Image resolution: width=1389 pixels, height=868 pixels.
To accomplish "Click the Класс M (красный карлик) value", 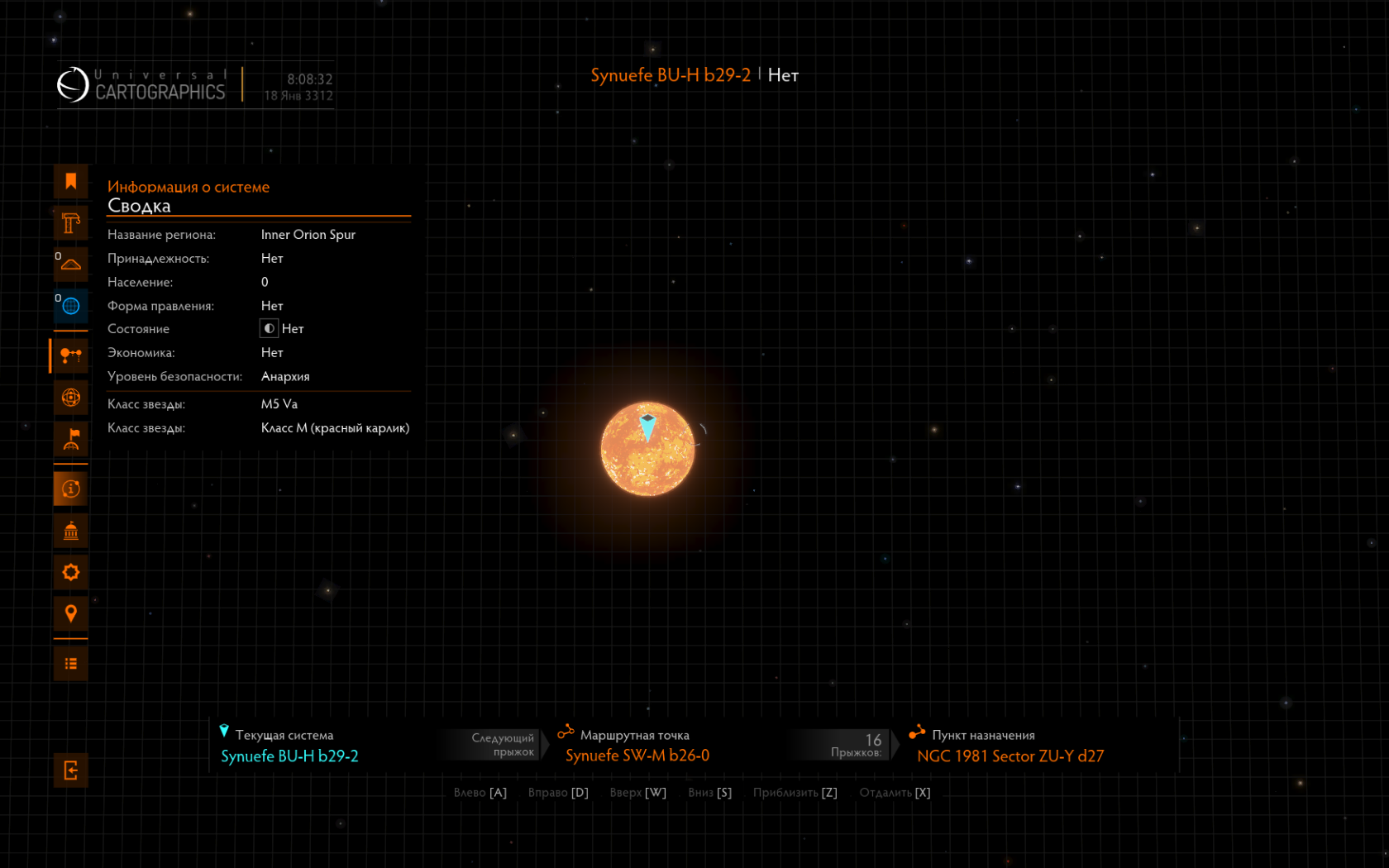I will [x=336, y=428].
